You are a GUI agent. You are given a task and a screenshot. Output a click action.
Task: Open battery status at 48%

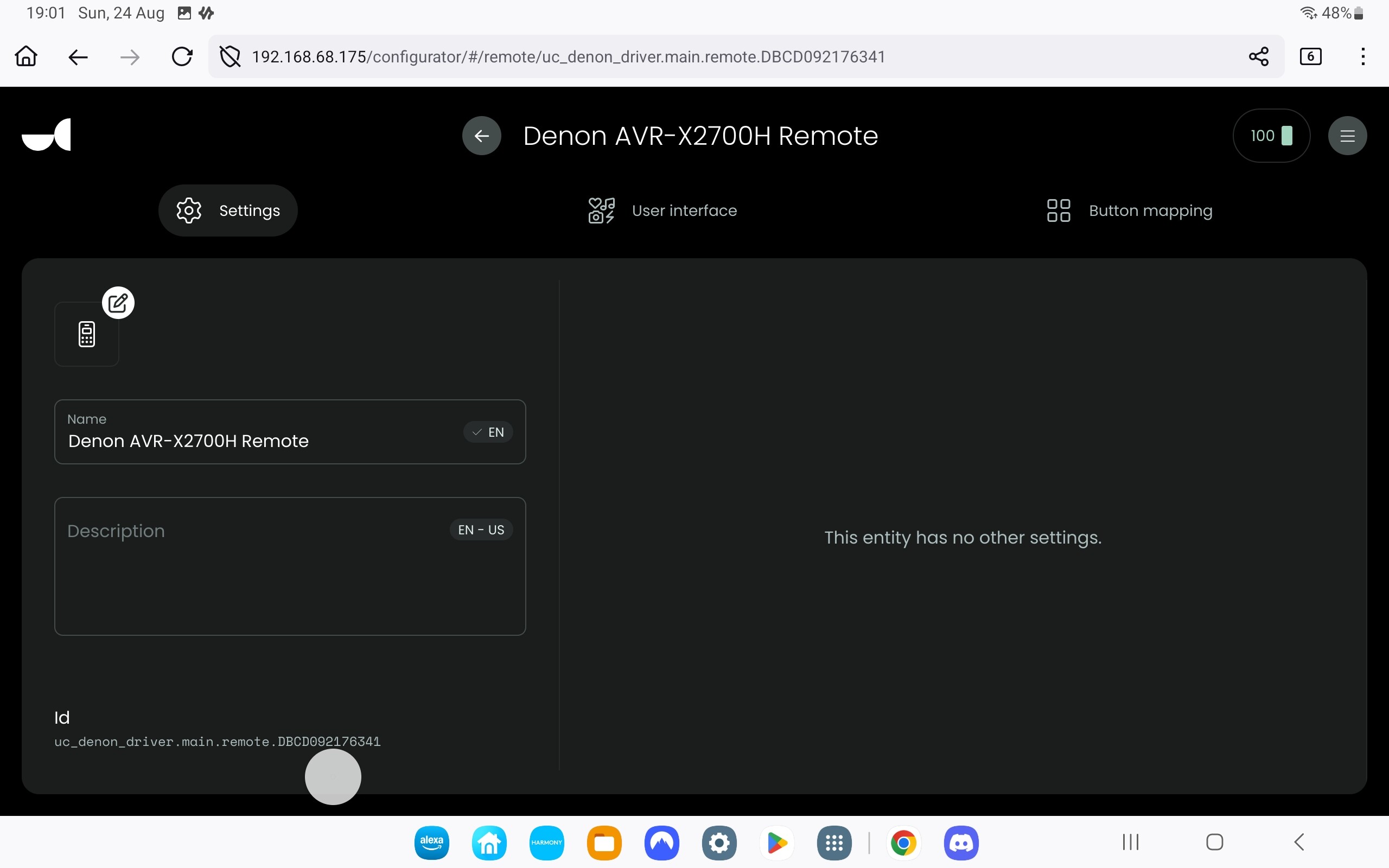(1342, 12)
